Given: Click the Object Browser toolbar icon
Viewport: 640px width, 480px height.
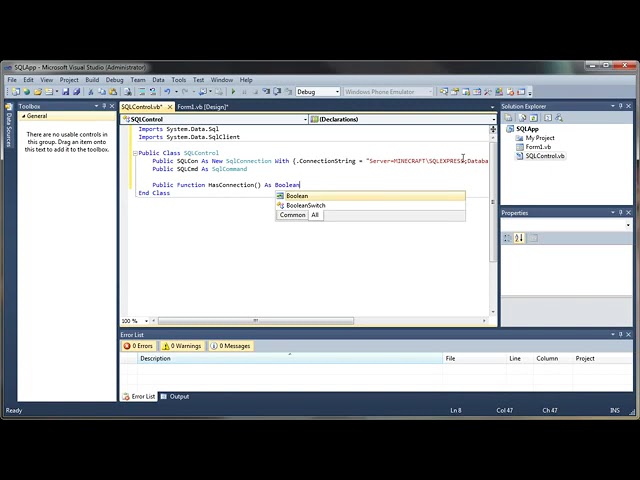Looking at the screenshot, I should [x=477, y=91].
